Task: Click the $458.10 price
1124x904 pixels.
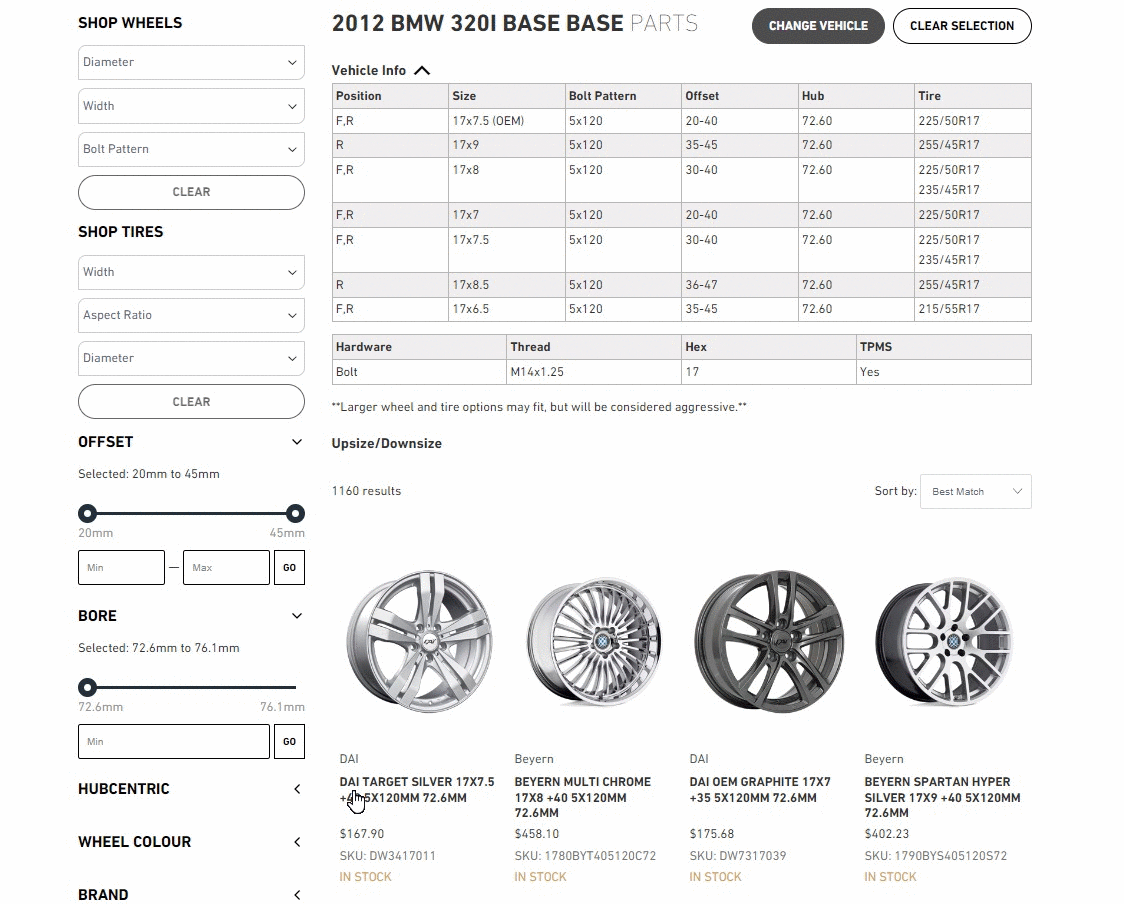Action: (537, 834)
